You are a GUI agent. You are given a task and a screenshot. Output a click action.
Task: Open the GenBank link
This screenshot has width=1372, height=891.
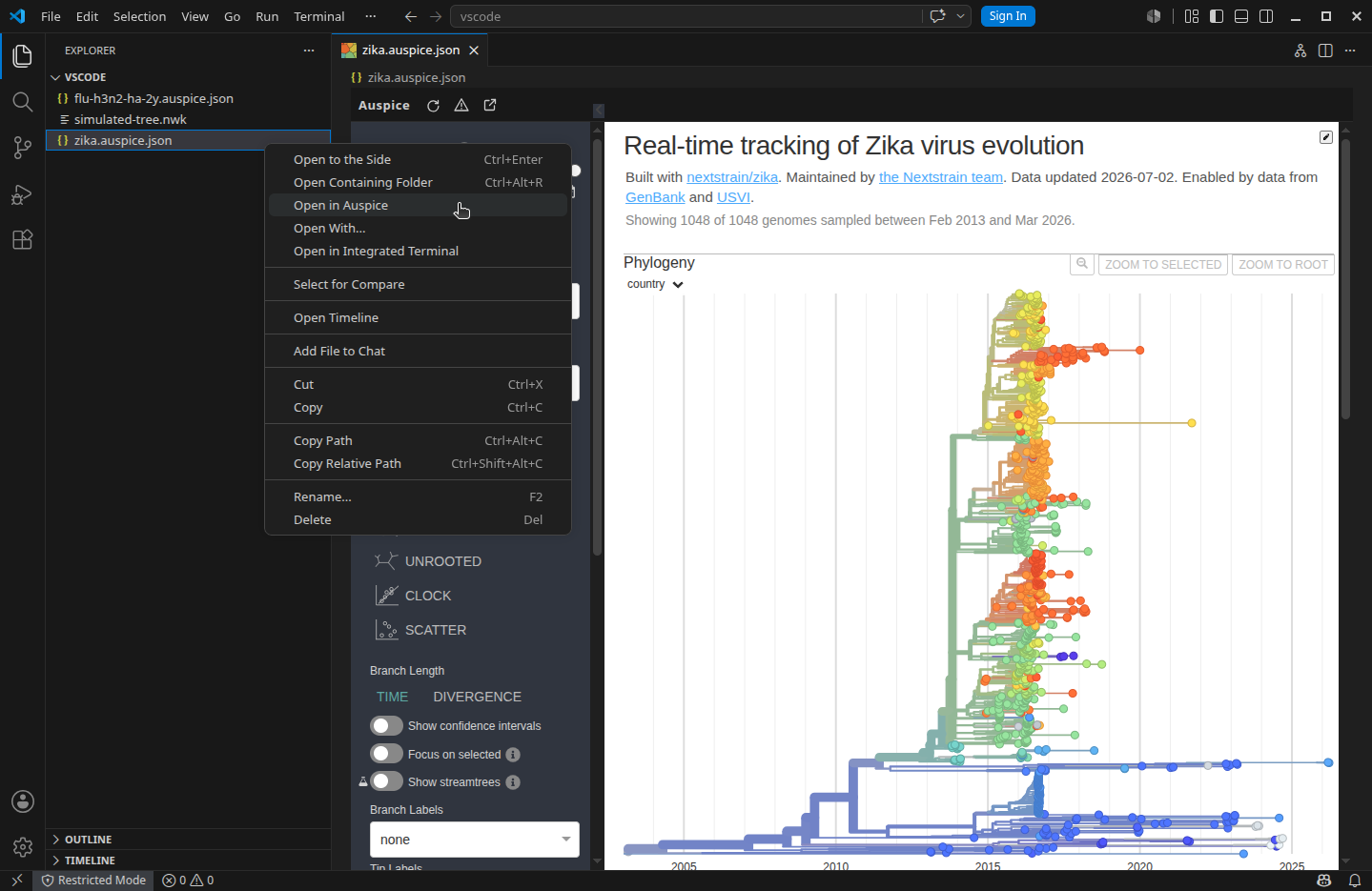(655, 197)
